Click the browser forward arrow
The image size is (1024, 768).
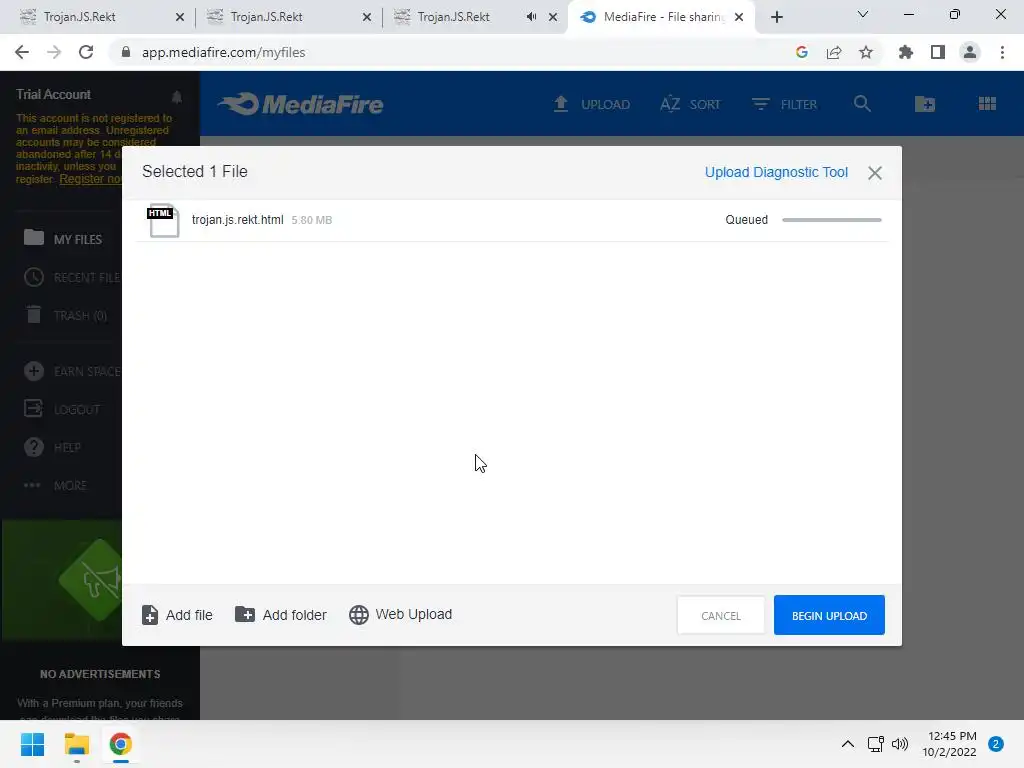54,52
